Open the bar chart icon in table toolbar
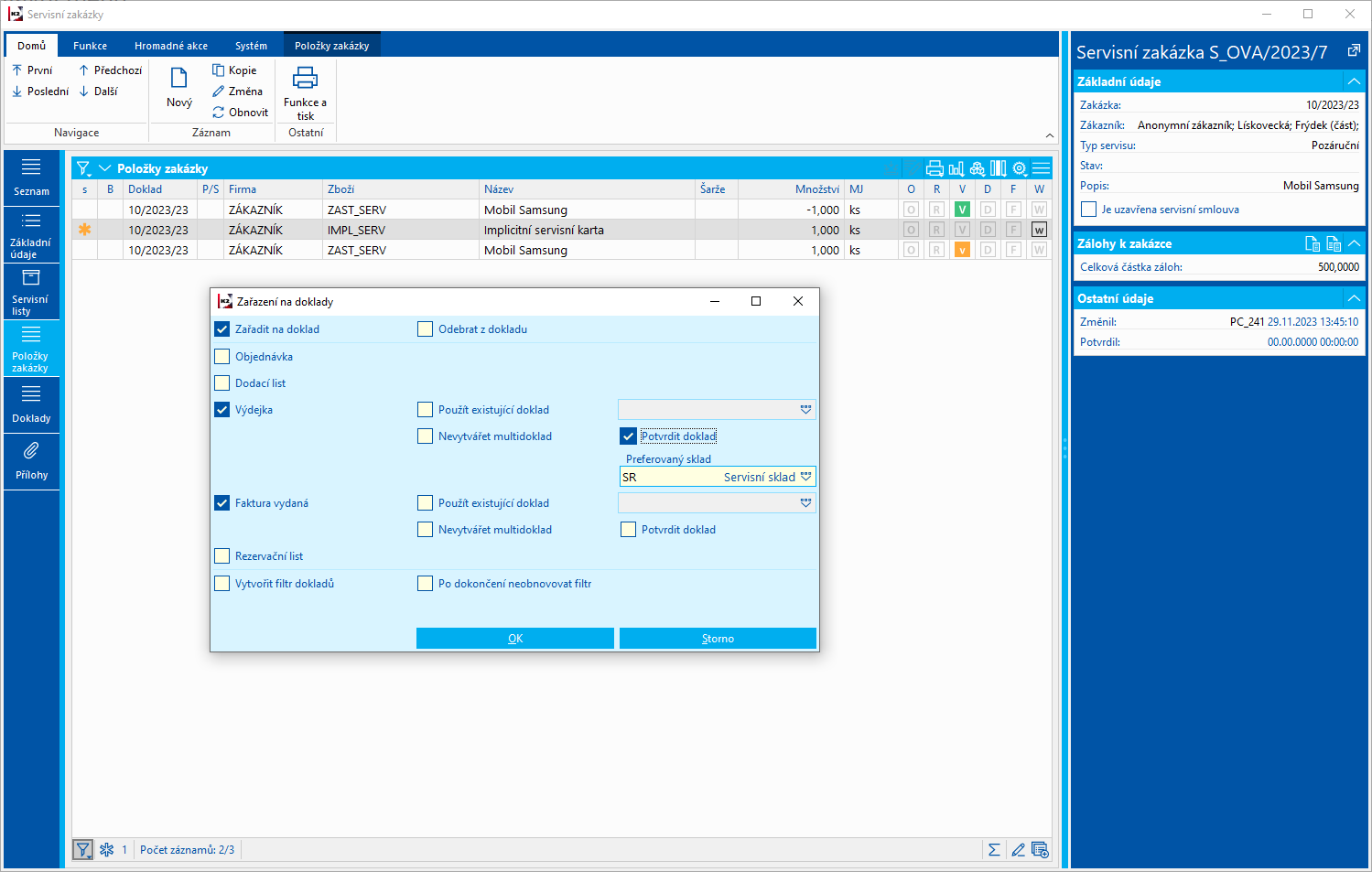Screen dimensions: 1372x872 tap(956, 168)
